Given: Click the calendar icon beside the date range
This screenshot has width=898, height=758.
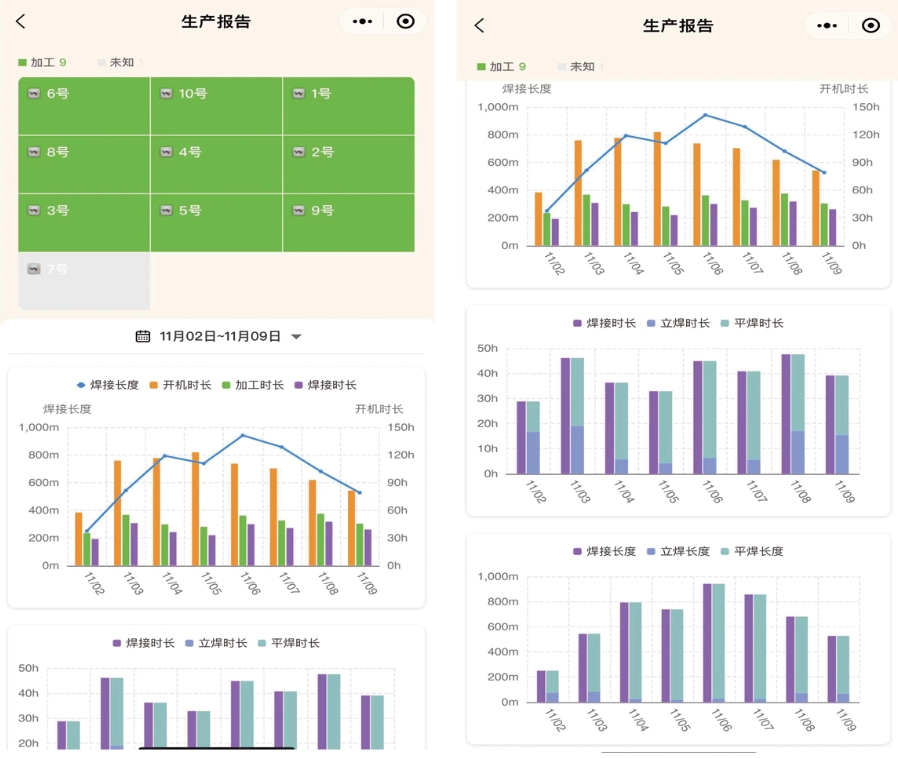Looking at the screenshot, I should pos(143,336).
